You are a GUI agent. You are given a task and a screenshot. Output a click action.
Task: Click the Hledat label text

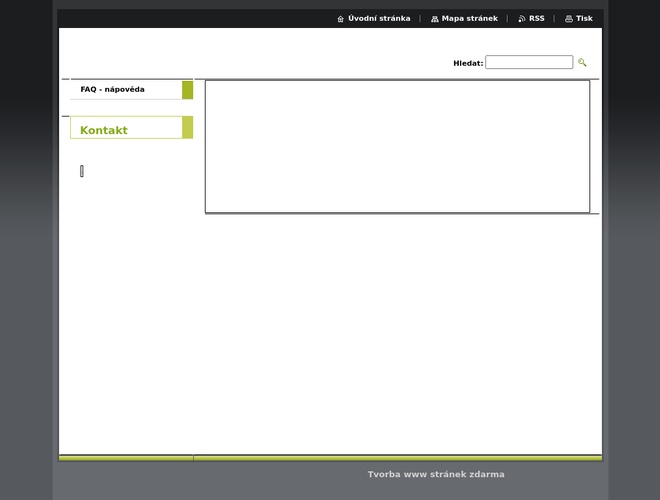(468, 63)
